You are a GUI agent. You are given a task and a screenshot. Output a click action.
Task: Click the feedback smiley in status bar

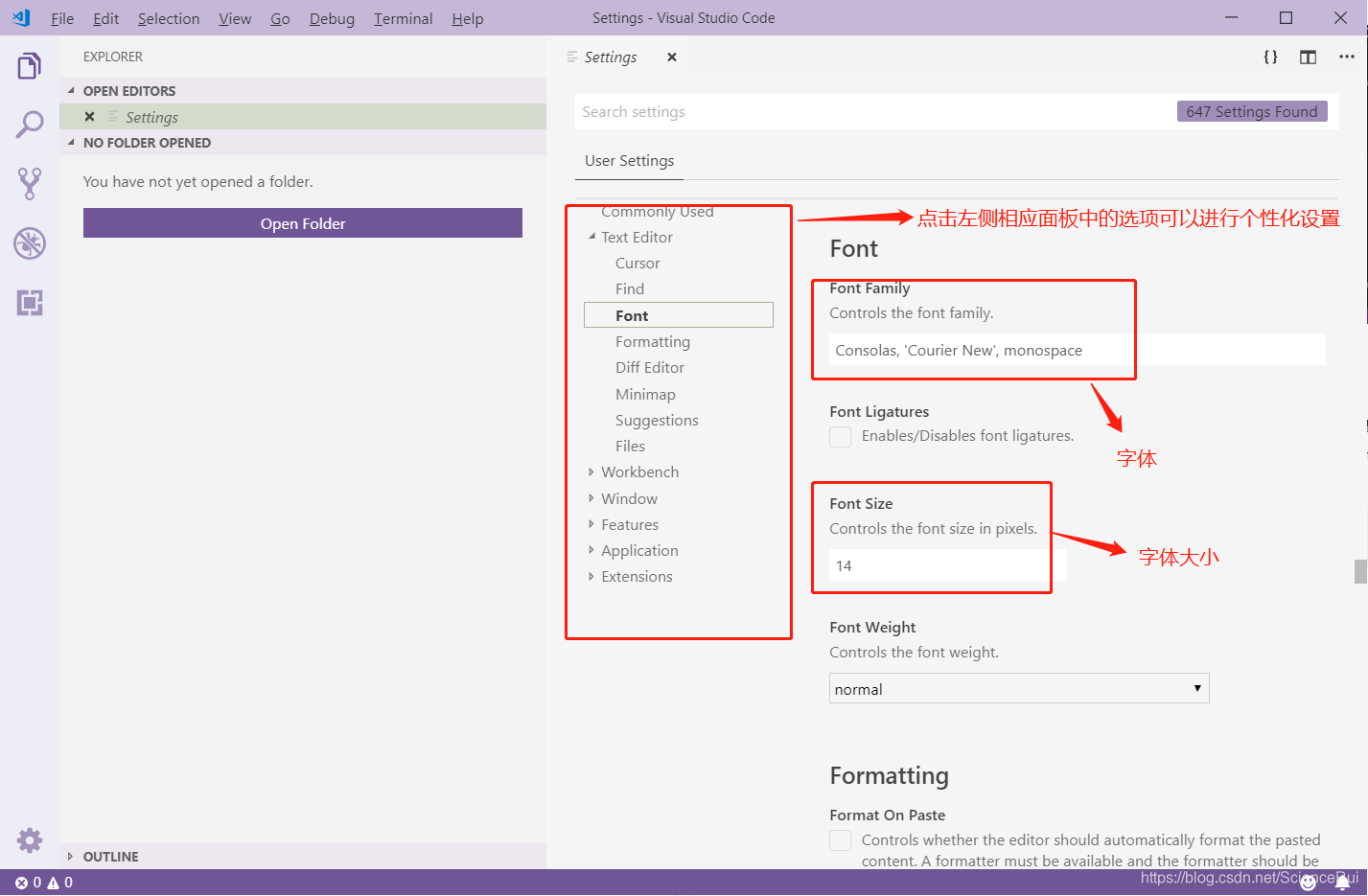[x=1308, y=883]
